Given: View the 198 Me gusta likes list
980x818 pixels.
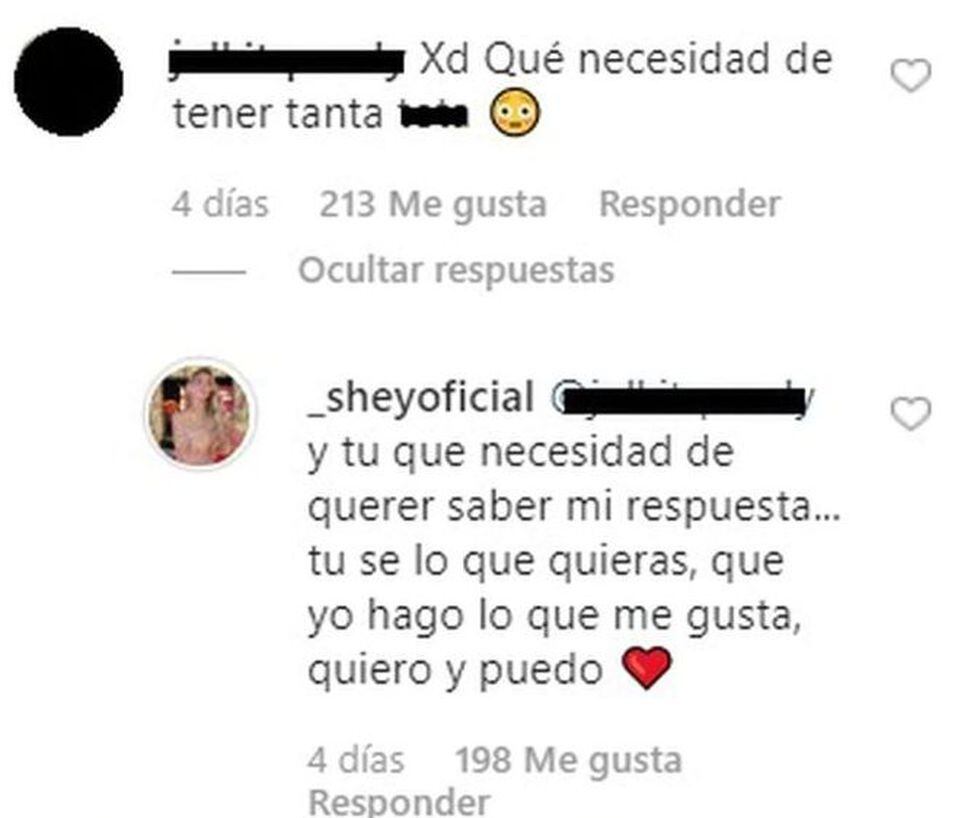Looking at the screenshot, I should click(568, 760).
